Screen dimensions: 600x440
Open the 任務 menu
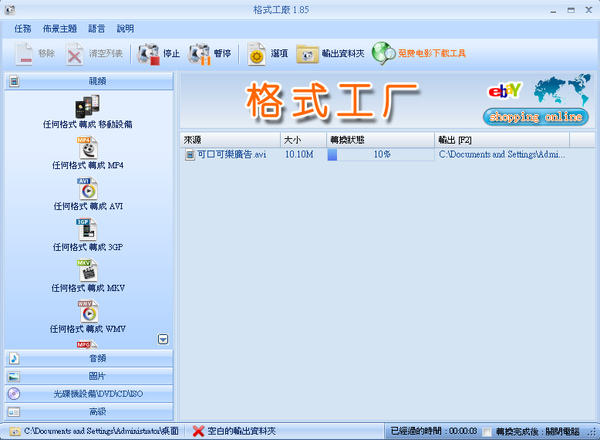(x=23, y=29)
